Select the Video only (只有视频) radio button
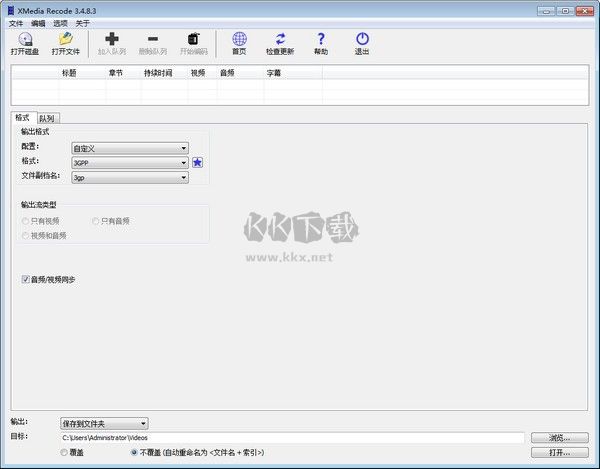 coord(25,221)
